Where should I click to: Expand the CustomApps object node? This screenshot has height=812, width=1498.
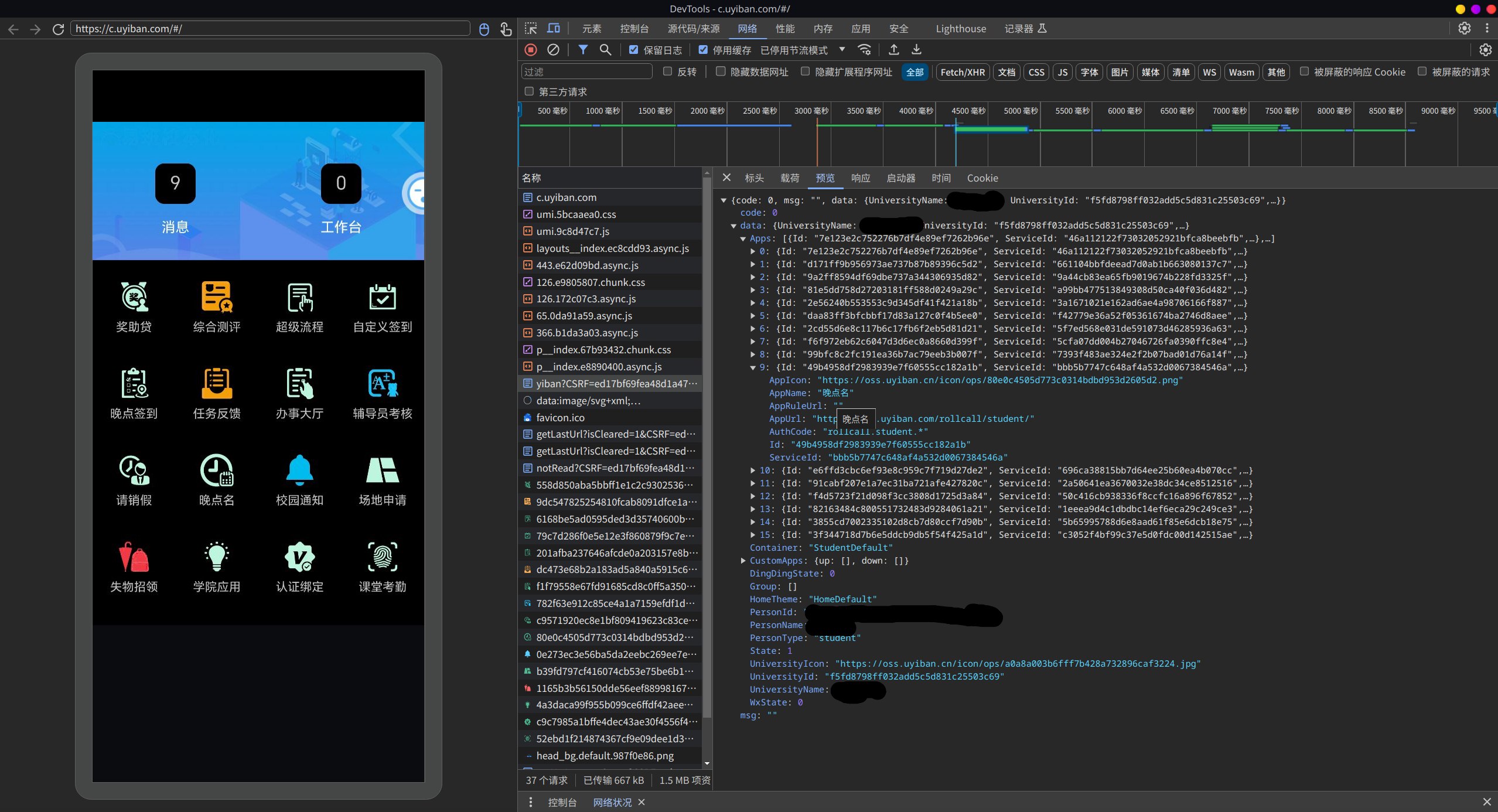pyautogui.click(x=743, y=561)
